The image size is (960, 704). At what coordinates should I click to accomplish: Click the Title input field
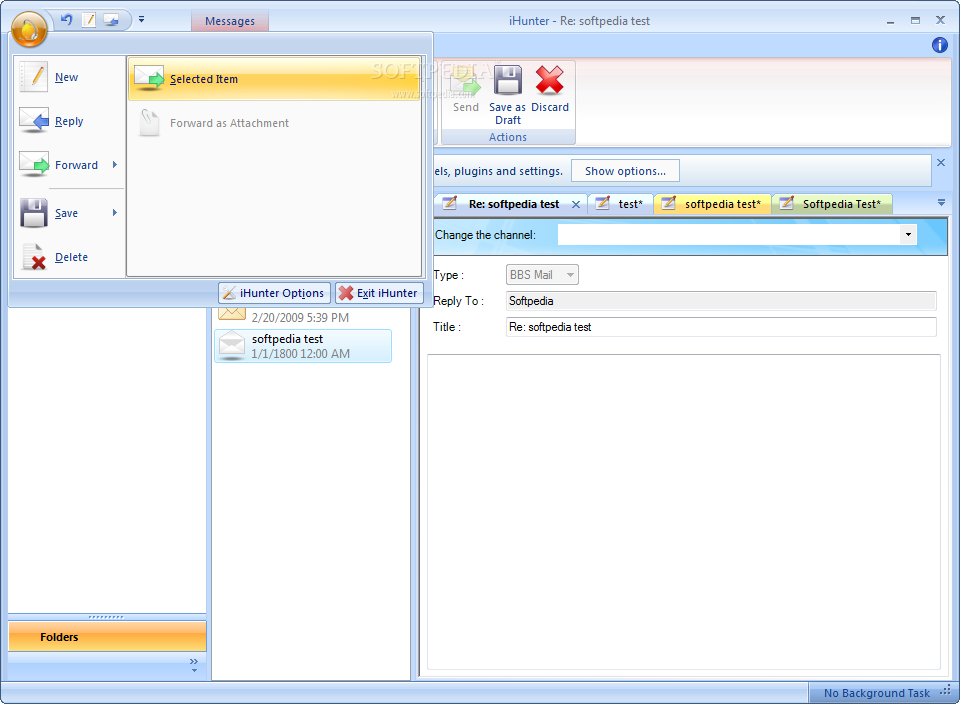721,327
